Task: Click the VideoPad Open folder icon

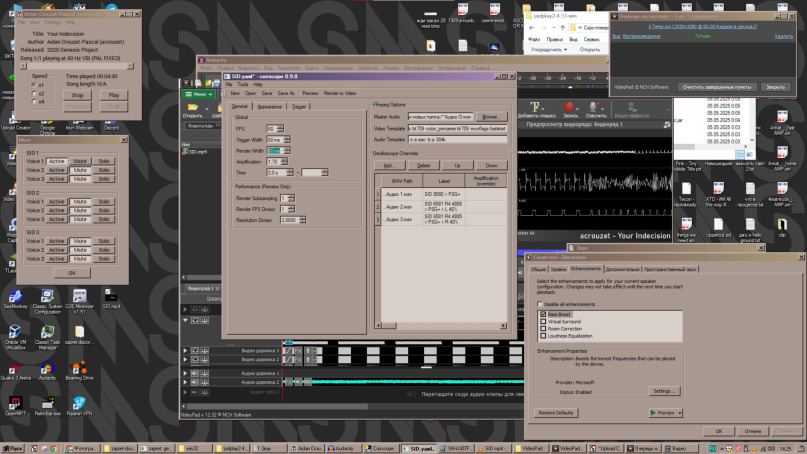Action: point(192,108)
